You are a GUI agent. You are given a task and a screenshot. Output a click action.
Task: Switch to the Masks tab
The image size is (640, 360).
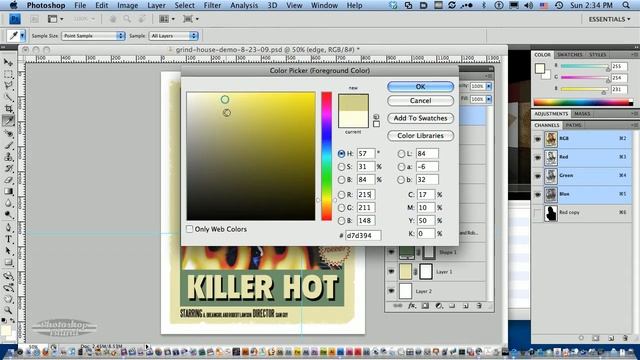coord(582,114)
